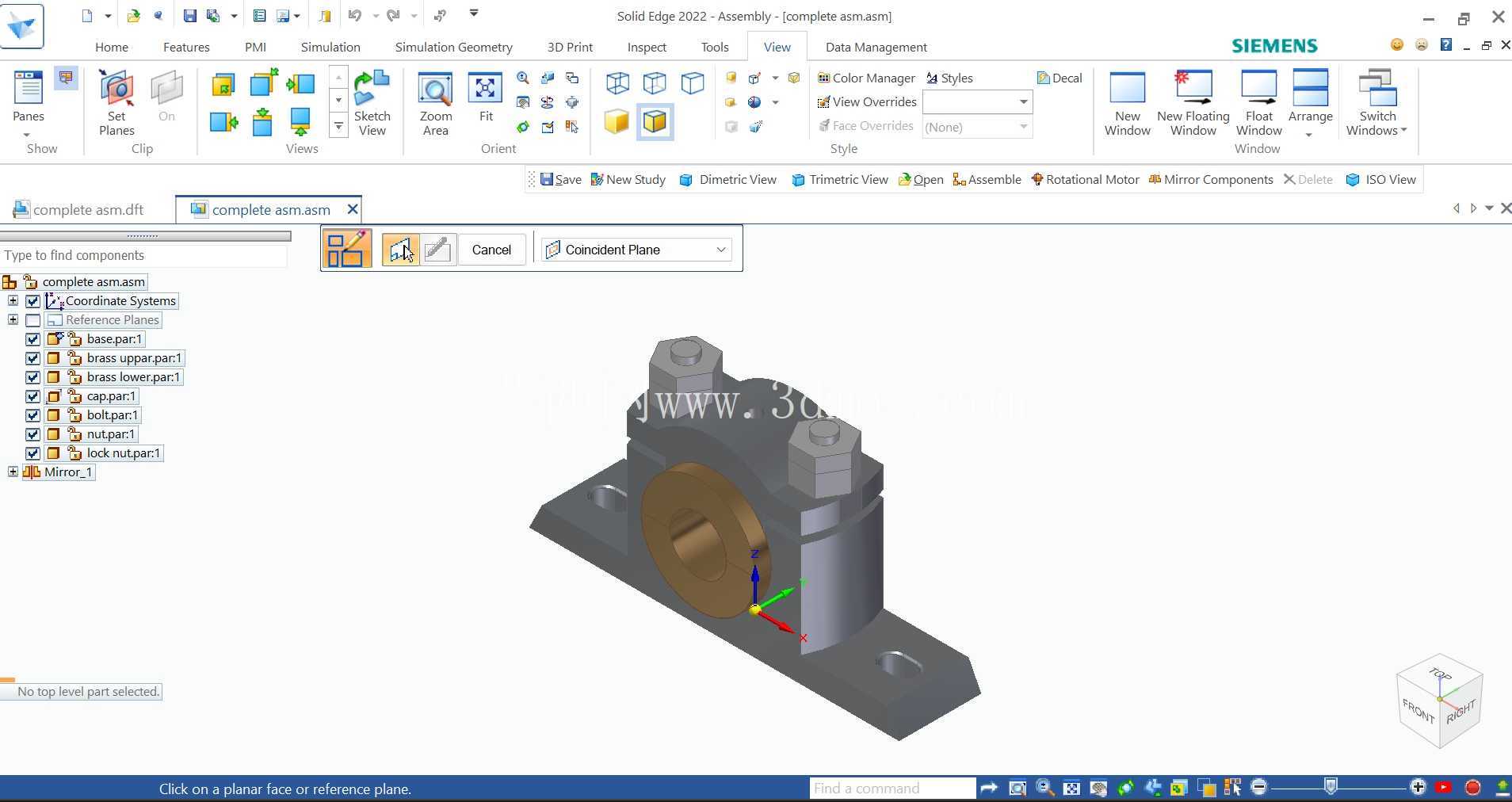Select the Shaded cube style icon
Viewport: 1512px width, 802px height.
click(x=617, y=121)
